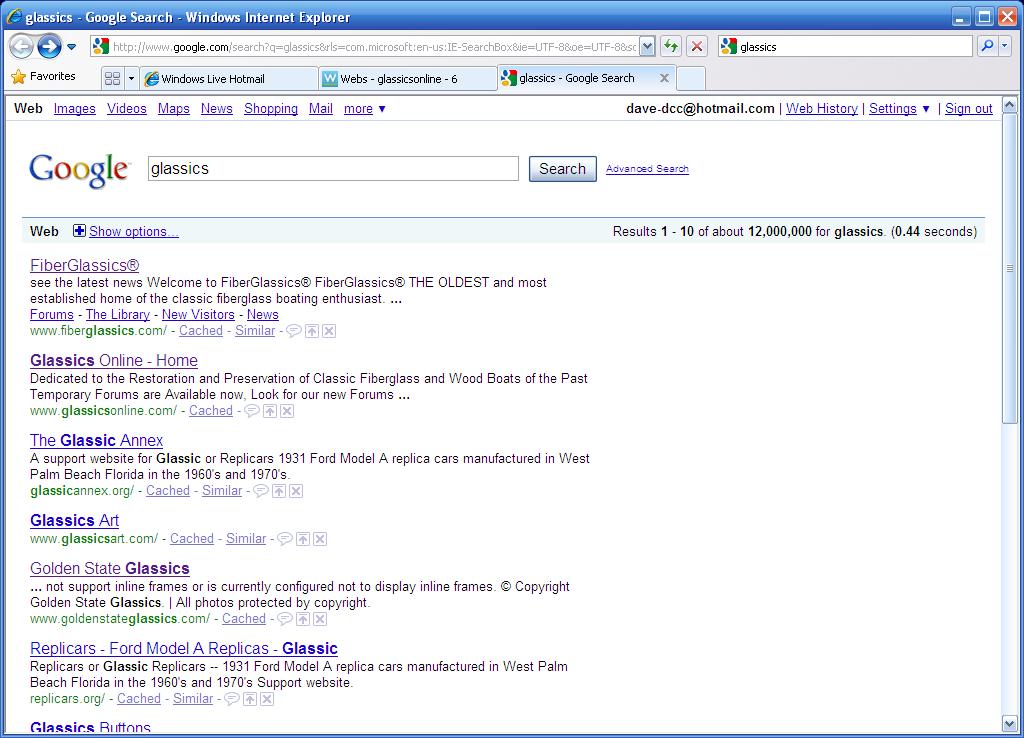Open the search provider options dropdown
The height and width of the screenshot is (738, 1024).
pyautogui.click(x=1004, y=46)
